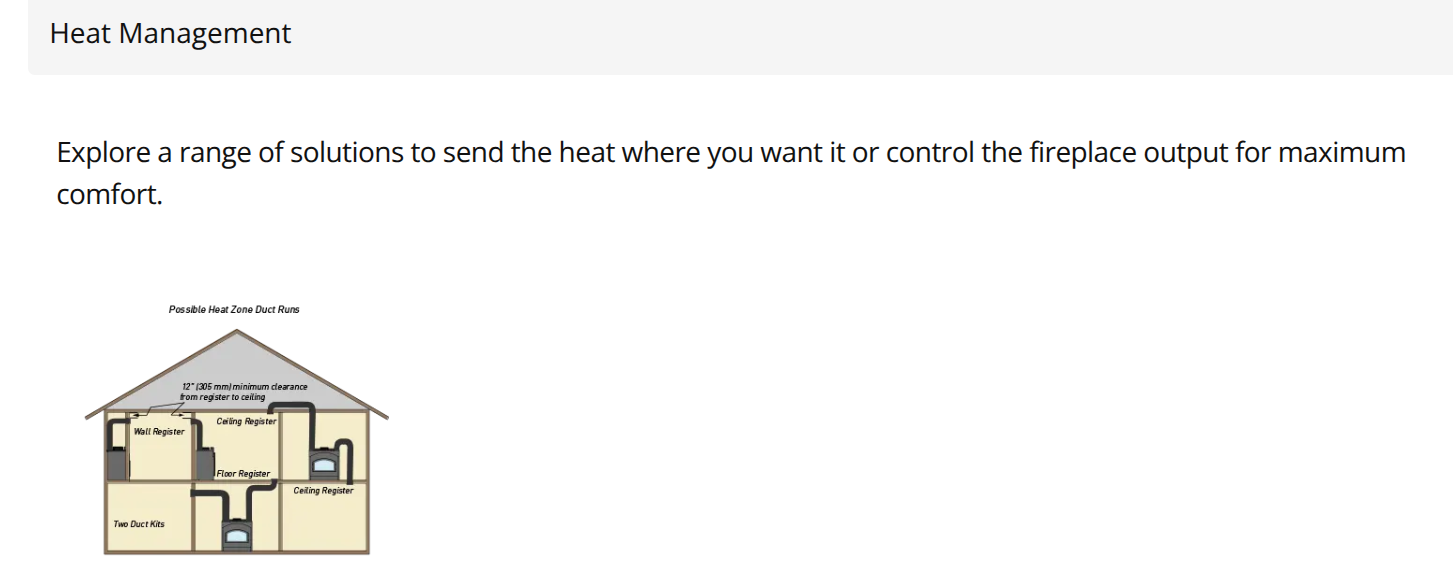
Task: Click the basement fireplace in the diagram
Action: point(236,536)
